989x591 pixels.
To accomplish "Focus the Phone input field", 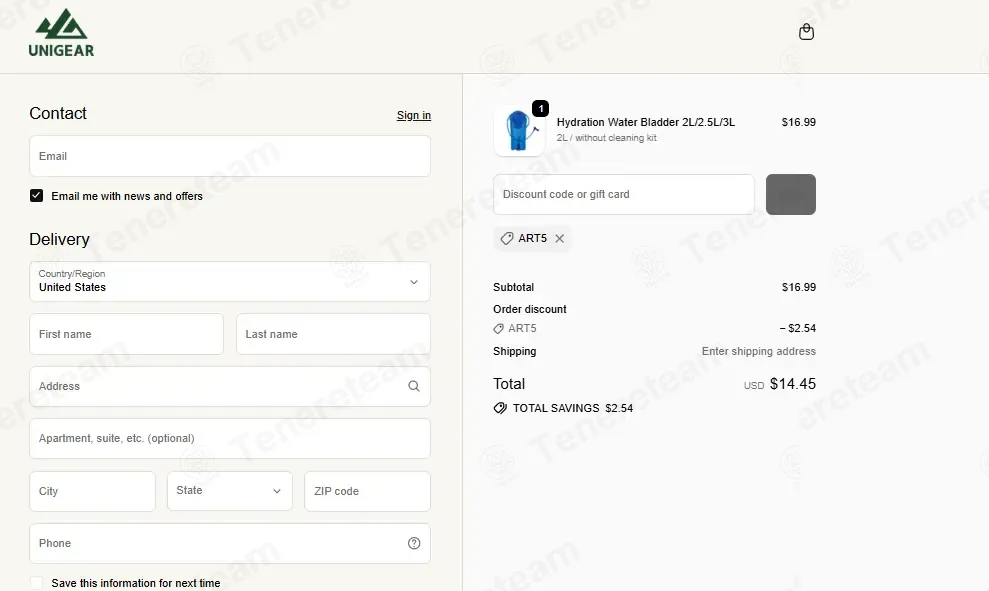I will click(230, 543).
